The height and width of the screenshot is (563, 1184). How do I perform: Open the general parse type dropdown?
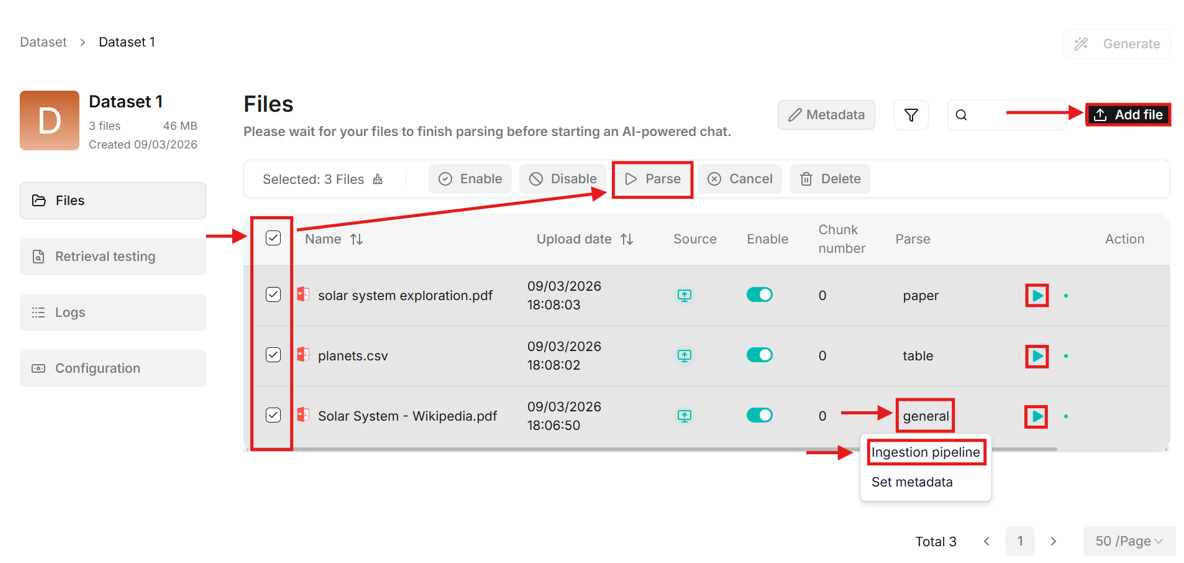(925, 416)
